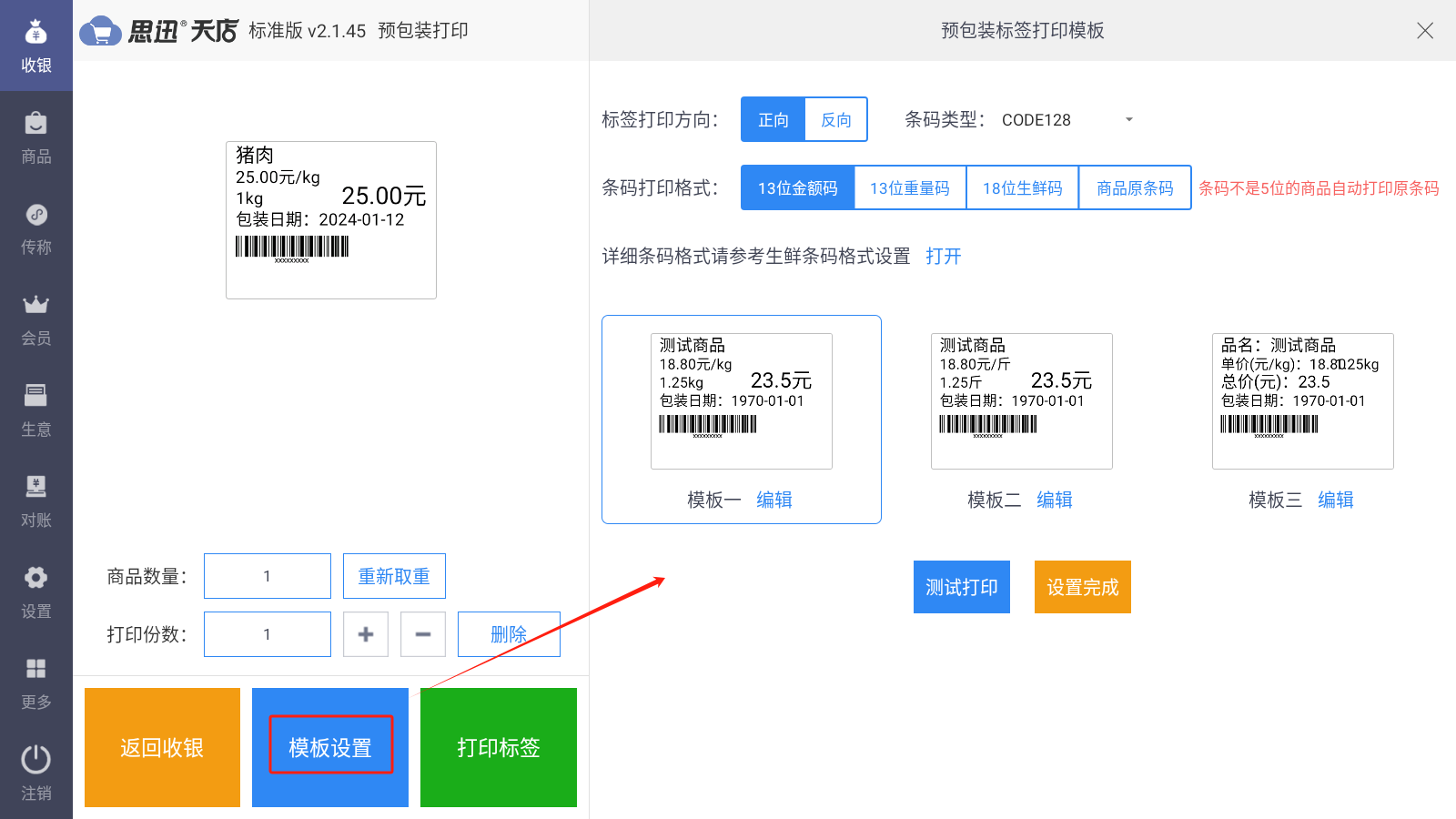The image size is (1456, 819).
Task: Select the 模板二 label thumbnail
Action: coord(1022,401)
